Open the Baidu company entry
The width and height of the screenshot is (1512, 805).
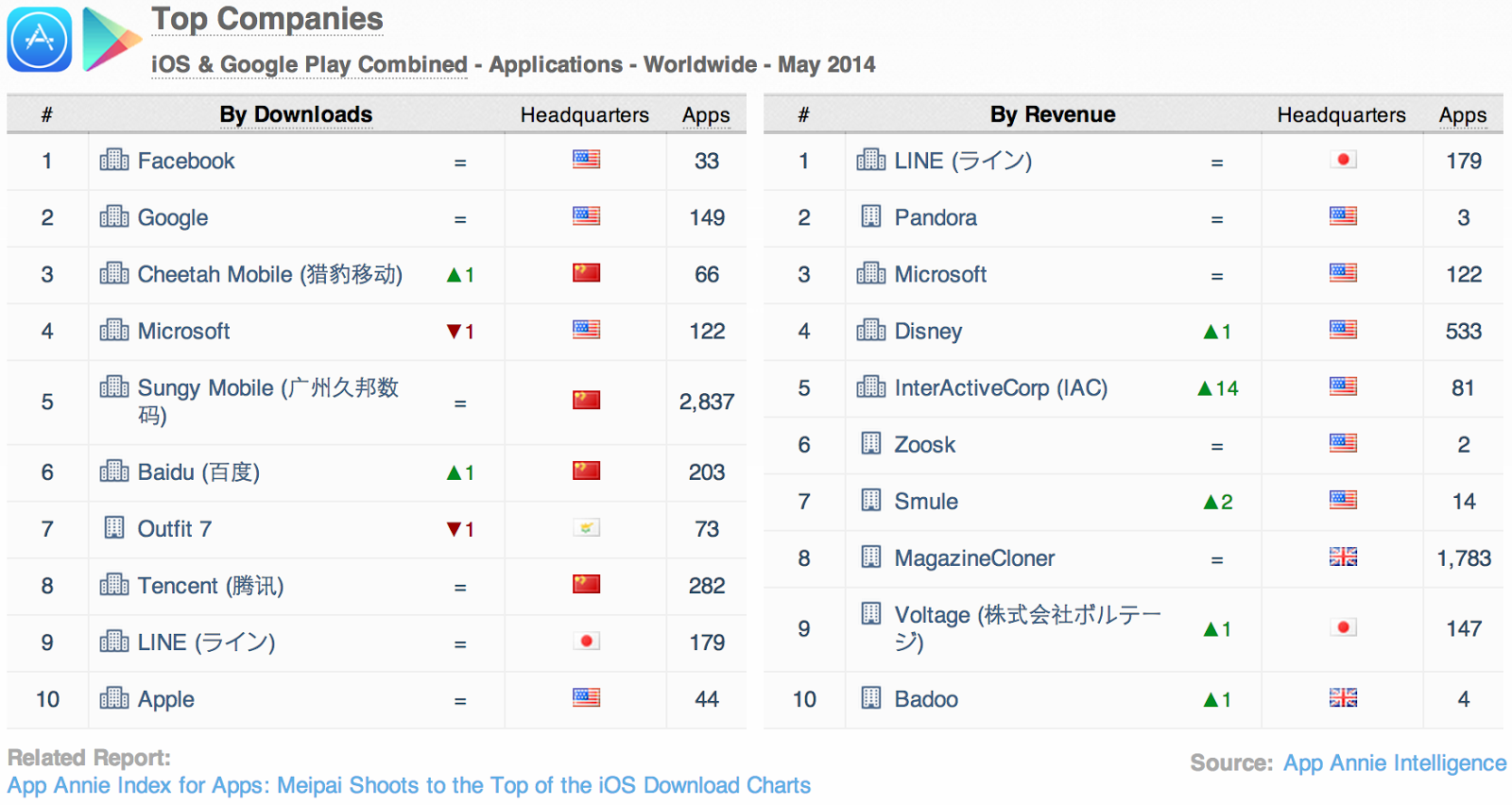[198, 471]
